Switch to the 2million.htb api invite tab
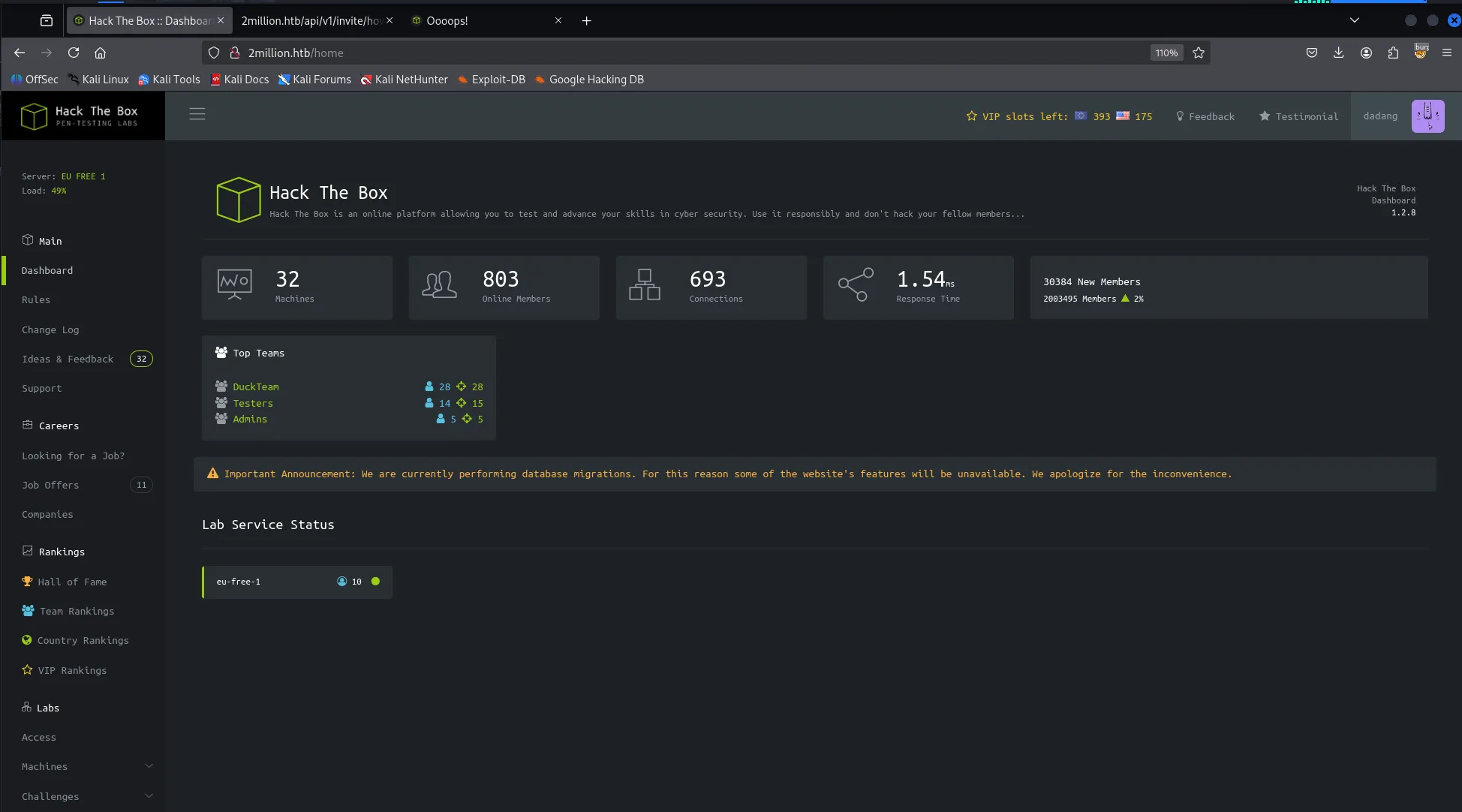 coord(311,21)
